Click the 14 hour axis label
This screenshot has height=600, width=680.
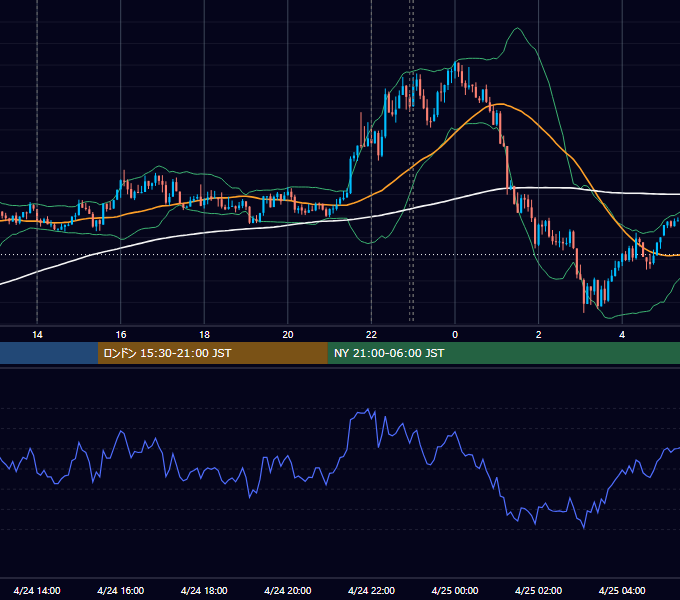[37, 335]
